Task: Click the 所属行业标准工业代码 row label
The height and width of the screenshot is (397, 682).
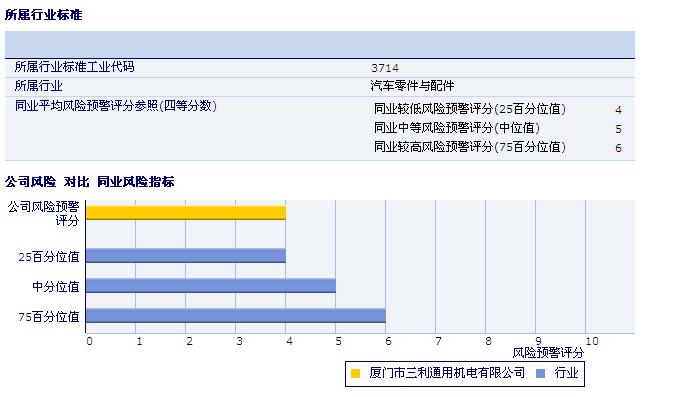Action: pyautogui.click(x=74, y=67)
